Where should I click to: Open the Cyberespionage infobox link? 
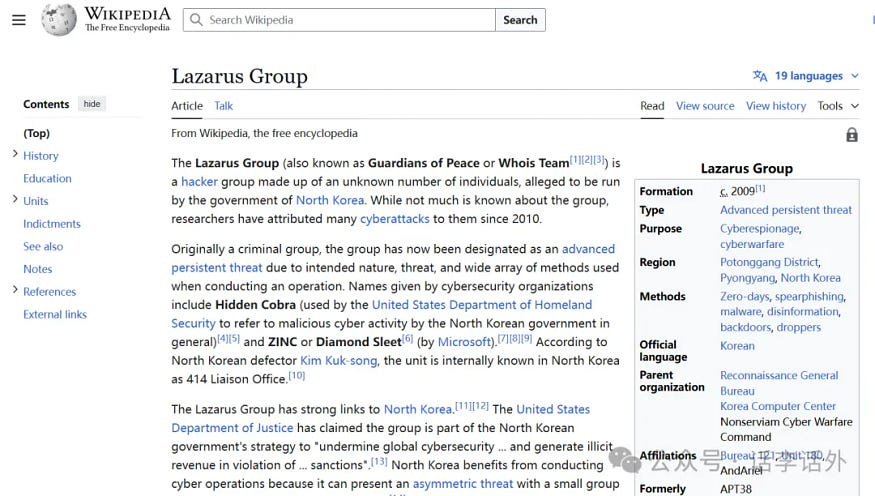click(x=759, y=229)
